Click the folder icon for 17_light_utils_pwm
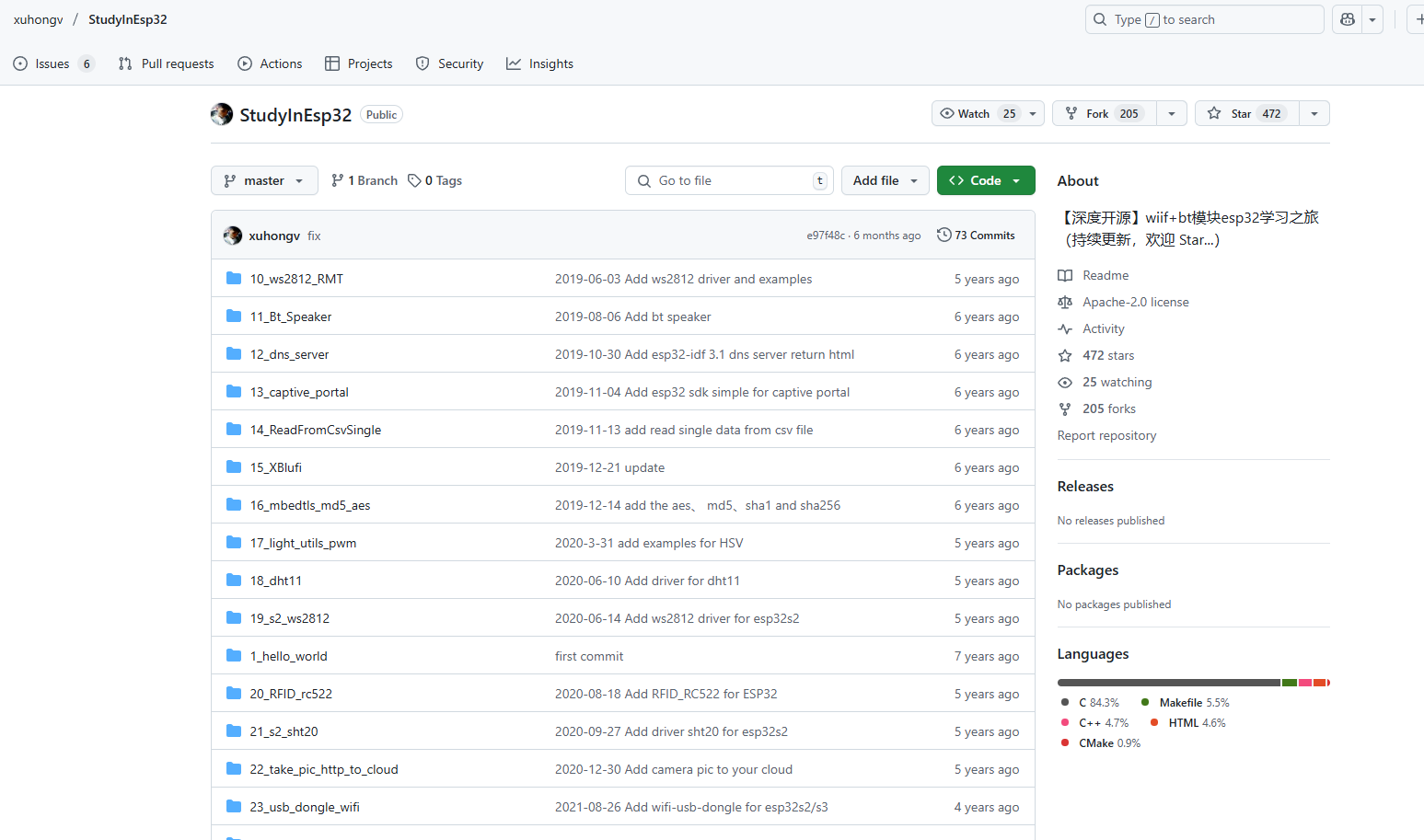 click(x=234, y=542)
